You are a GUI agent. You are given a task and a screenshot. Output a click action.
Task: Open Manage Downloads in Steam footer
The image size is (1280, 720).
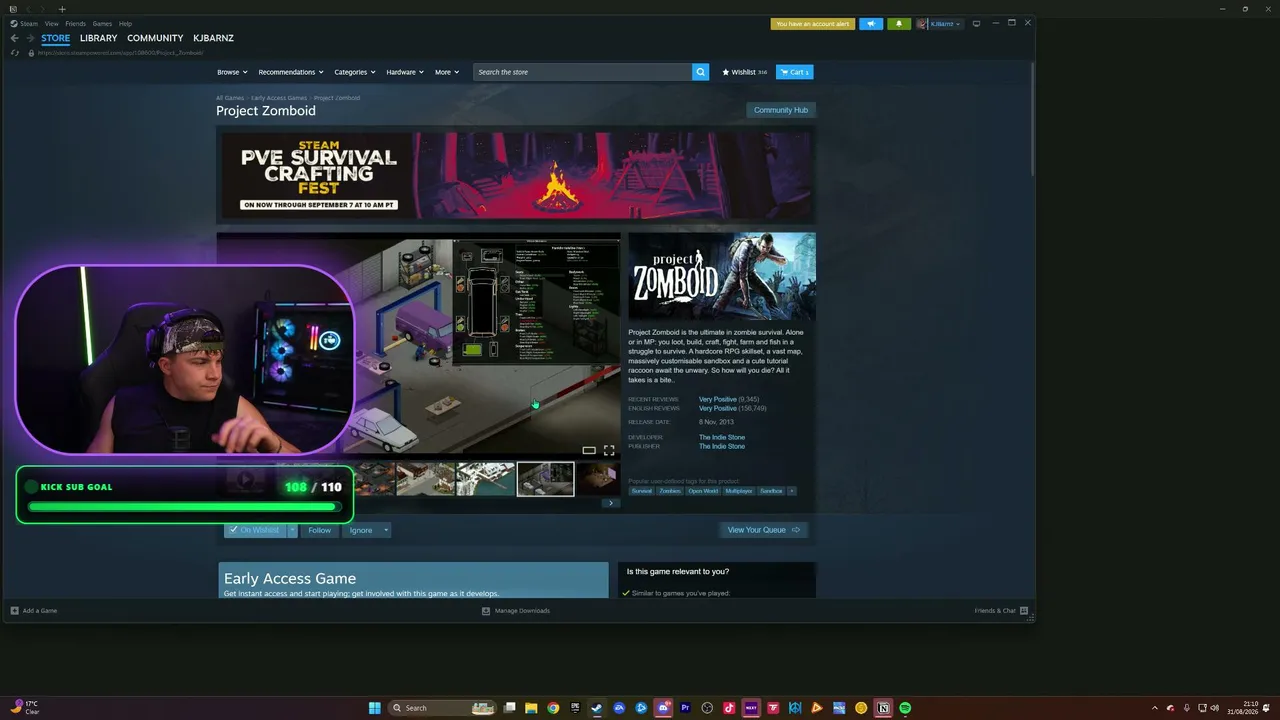point(516,610)
